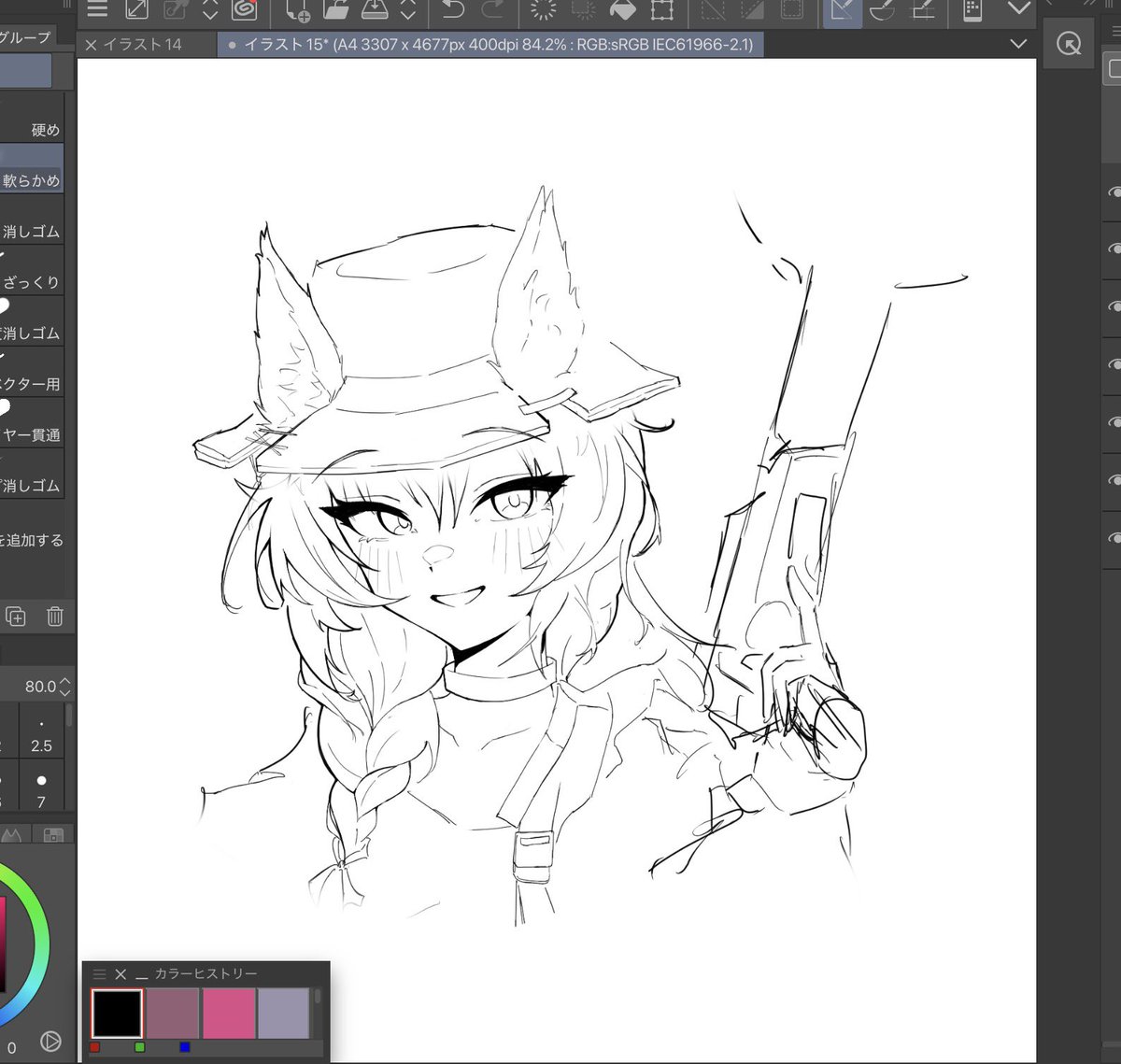This screenshot has width=1121, height=1064.
Task: Toggle snap to special ruler
Action: 882,9
